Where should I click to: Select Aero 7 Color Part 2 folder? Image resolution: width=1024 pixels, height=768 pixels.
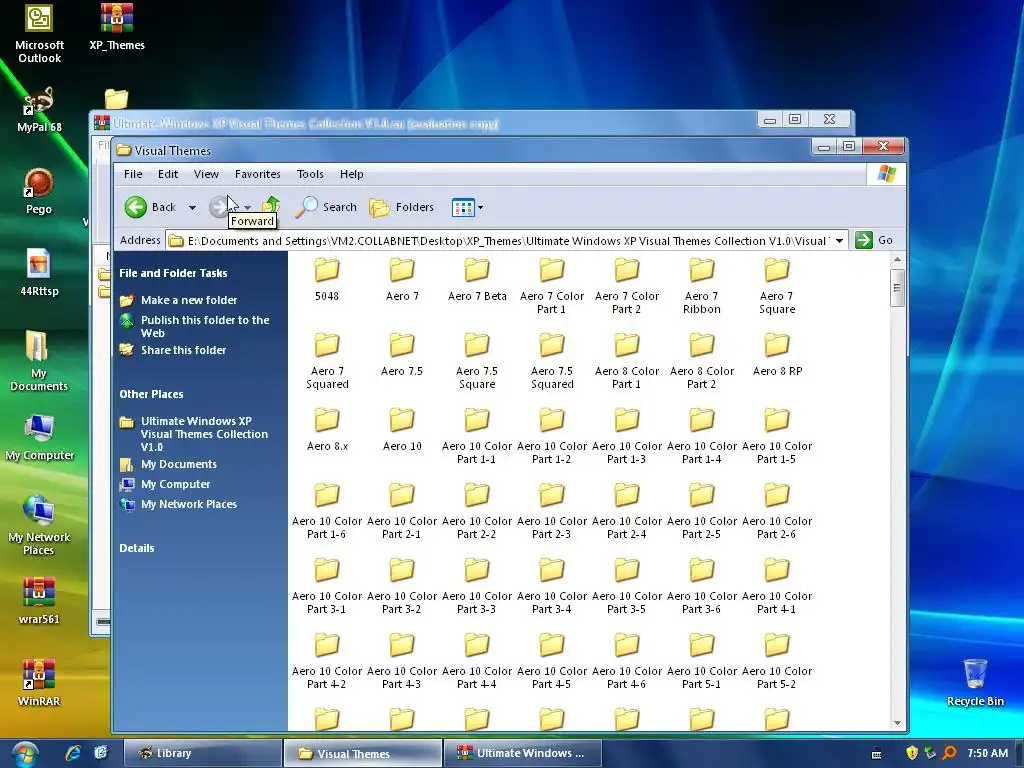627,286
